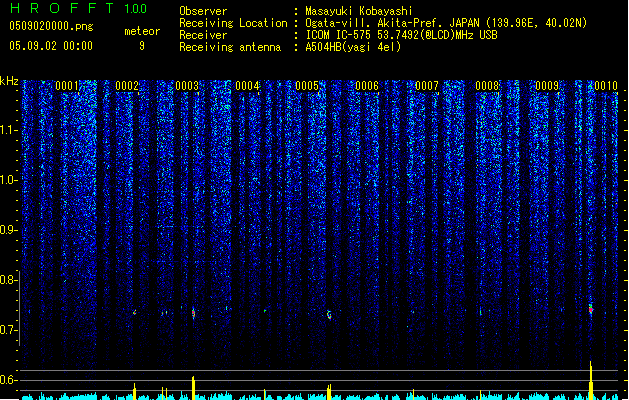Click the minute marker 0005
Image resolution: width=629 pixels, height=400 pixels.
pos(307,86)
